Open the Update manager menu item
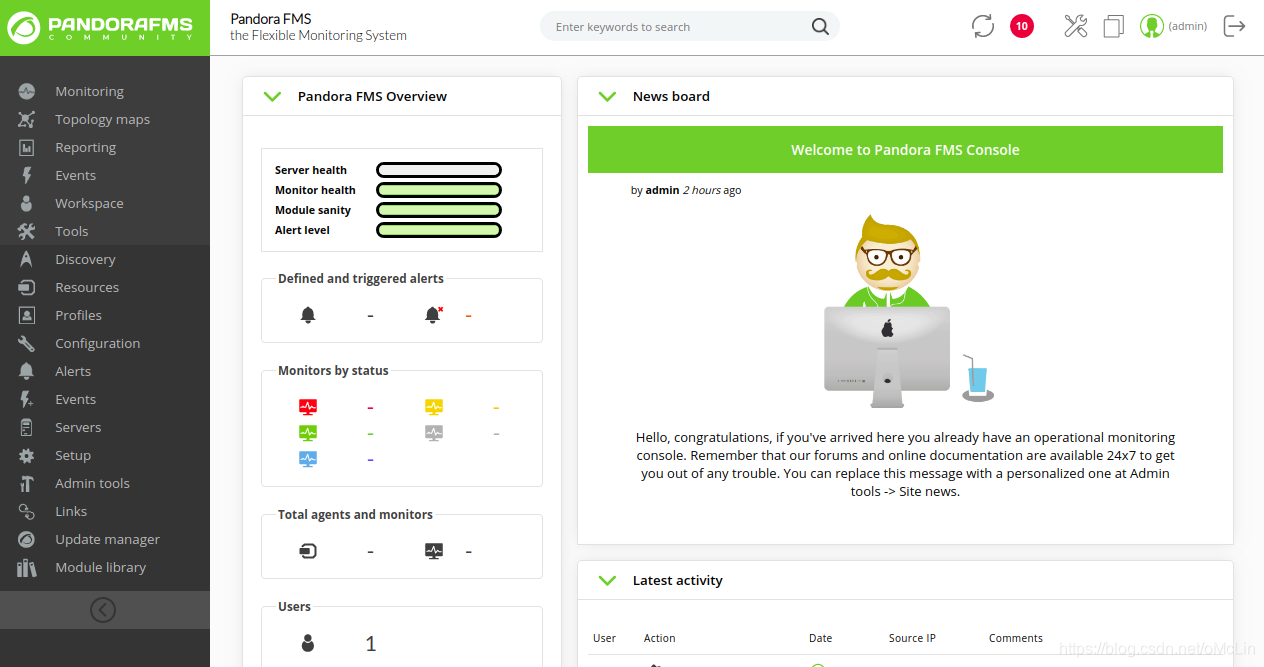The image size is (1264, 667). (x=107, y=539)
